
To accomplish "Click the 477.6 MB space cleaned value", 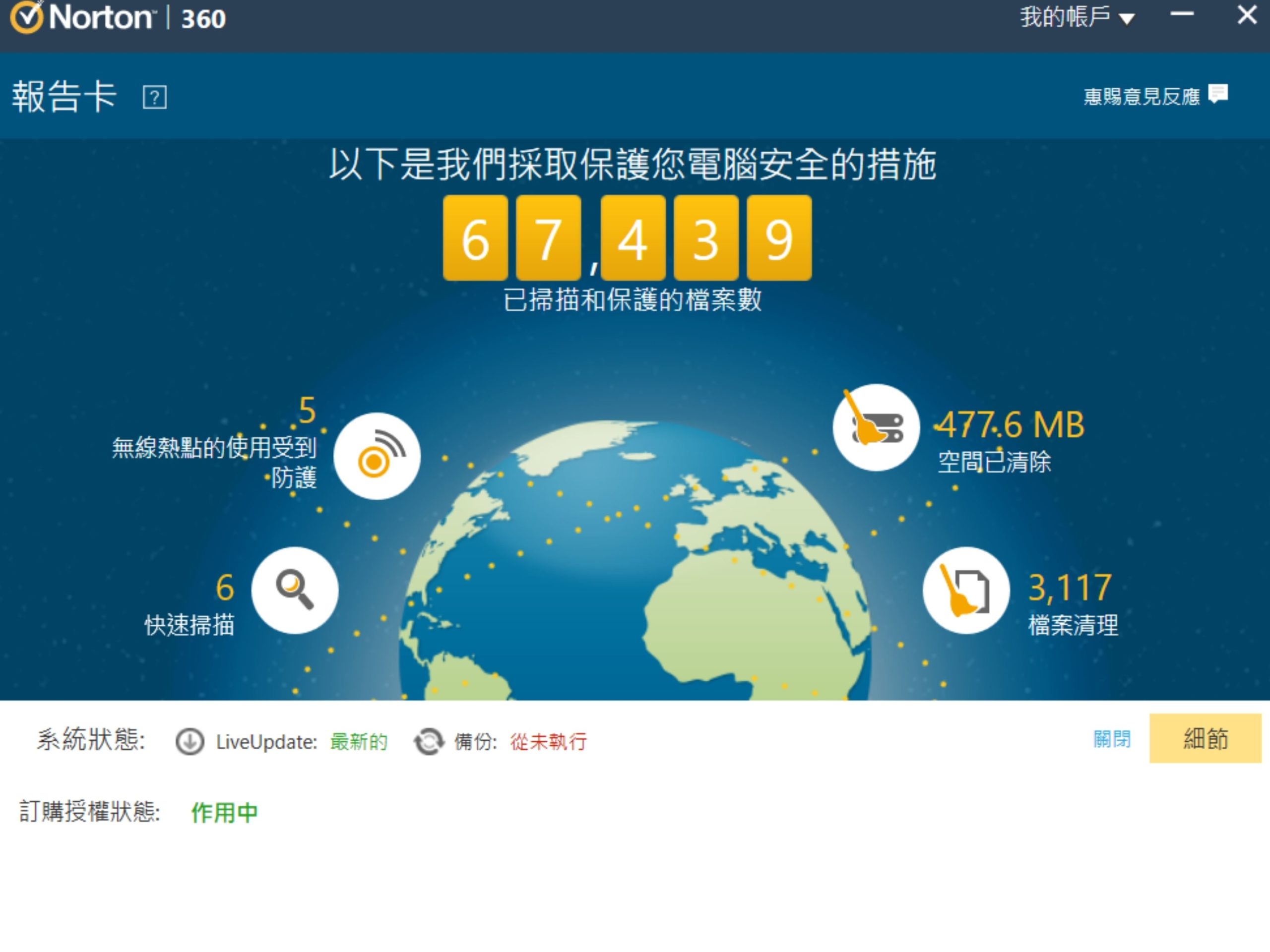I will click(1011, 424).
